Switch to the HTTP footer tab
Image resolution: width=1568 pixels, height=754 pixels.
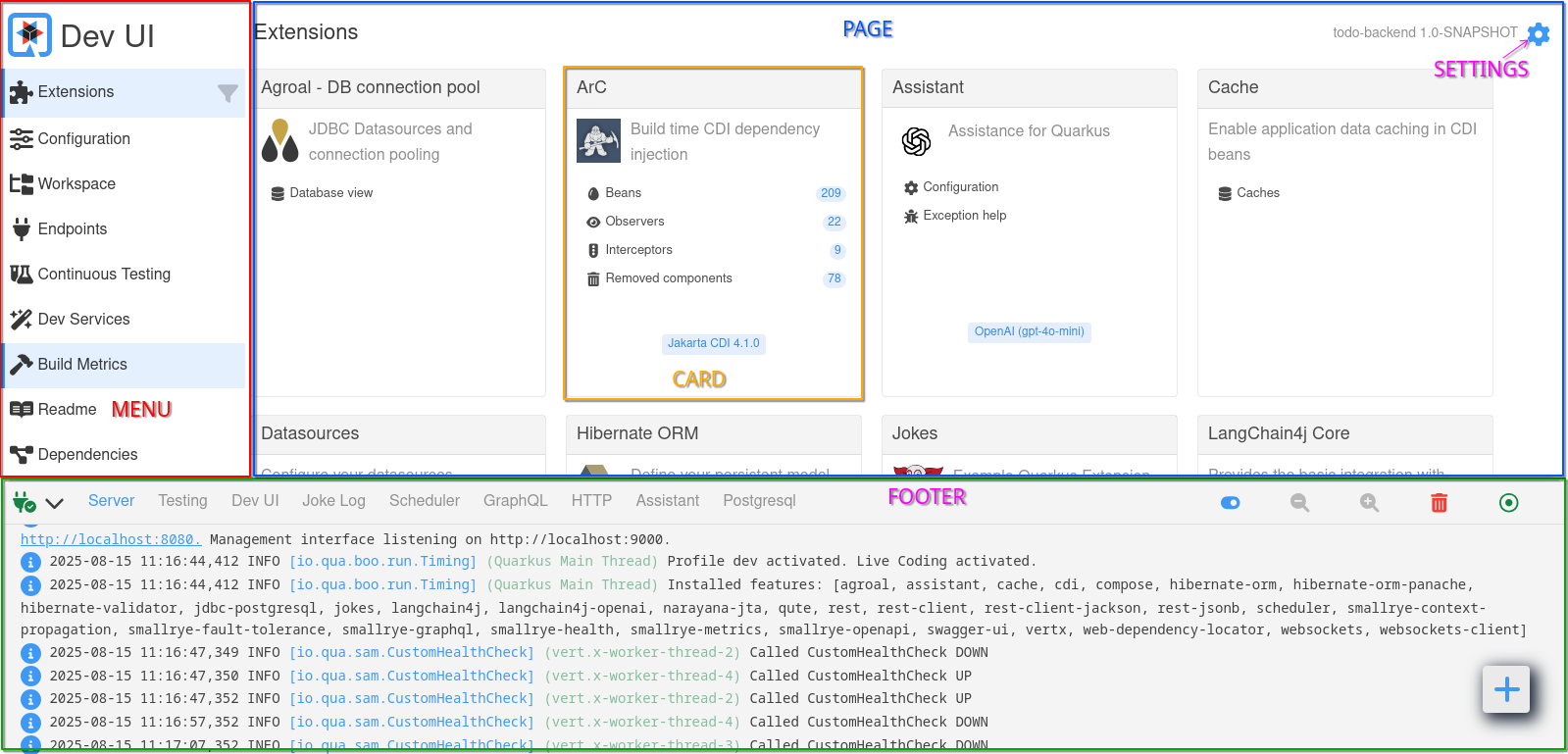(x=591, y=501)
